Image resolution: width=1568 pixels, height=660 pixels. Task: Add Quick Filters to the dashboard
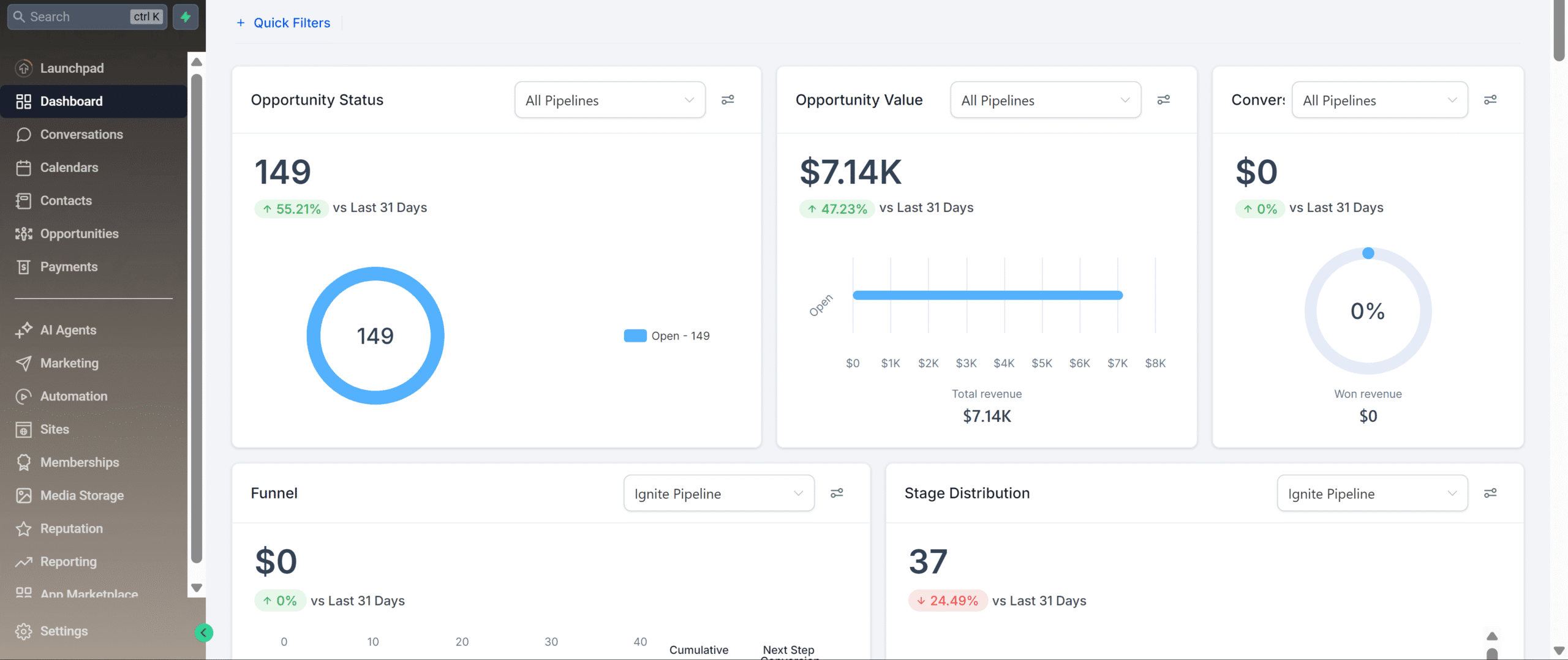coord(284,23)
